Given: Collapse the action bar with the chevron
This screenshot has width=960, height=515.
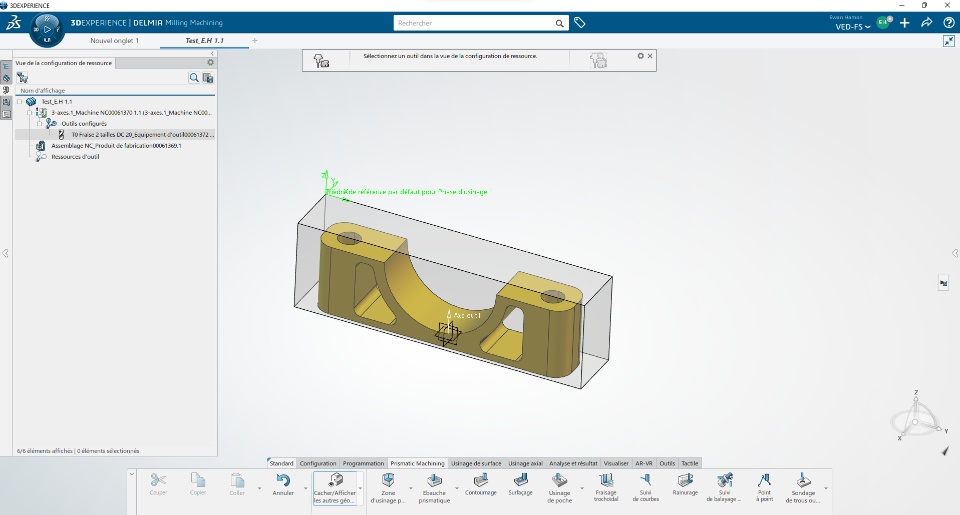Looking at the screenshot, I should [132, 473].
